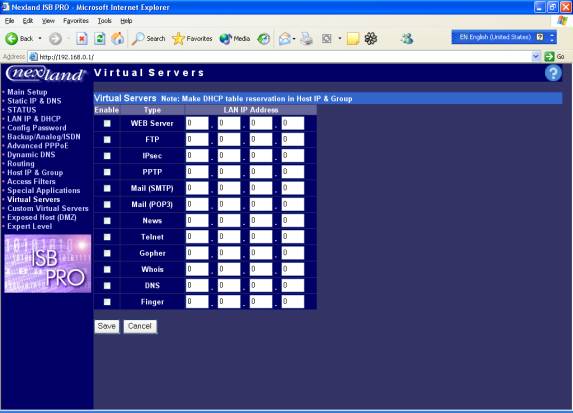This screenshot has height=413, width=573.
Task: Open Dynamic DNS settings link
Action: (31, 155)
